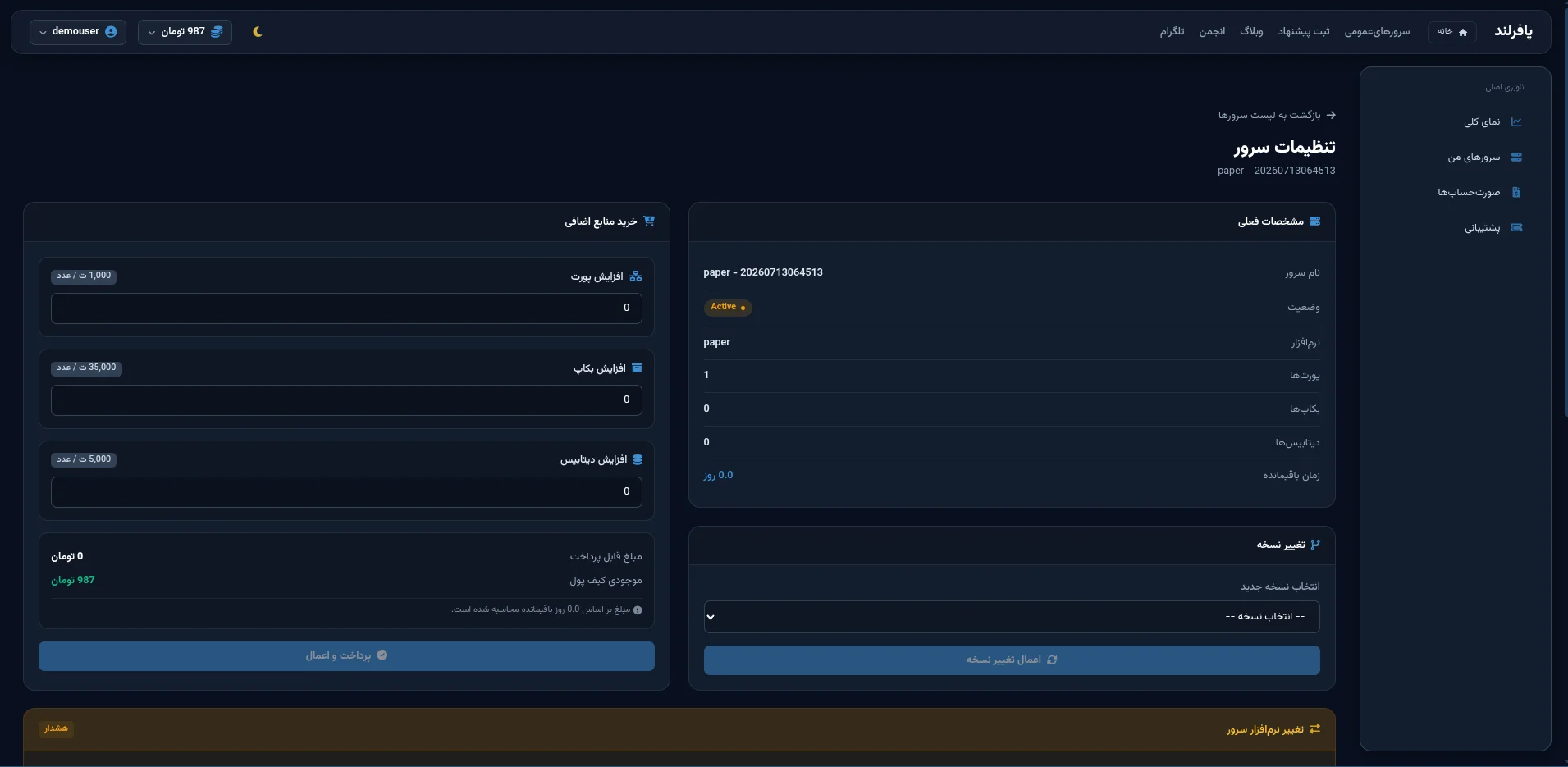Click the refresh icon on اعمال تغییر نسخه
The height and width of the screenshot is (767, 1568).
[x=1052, y=660]
